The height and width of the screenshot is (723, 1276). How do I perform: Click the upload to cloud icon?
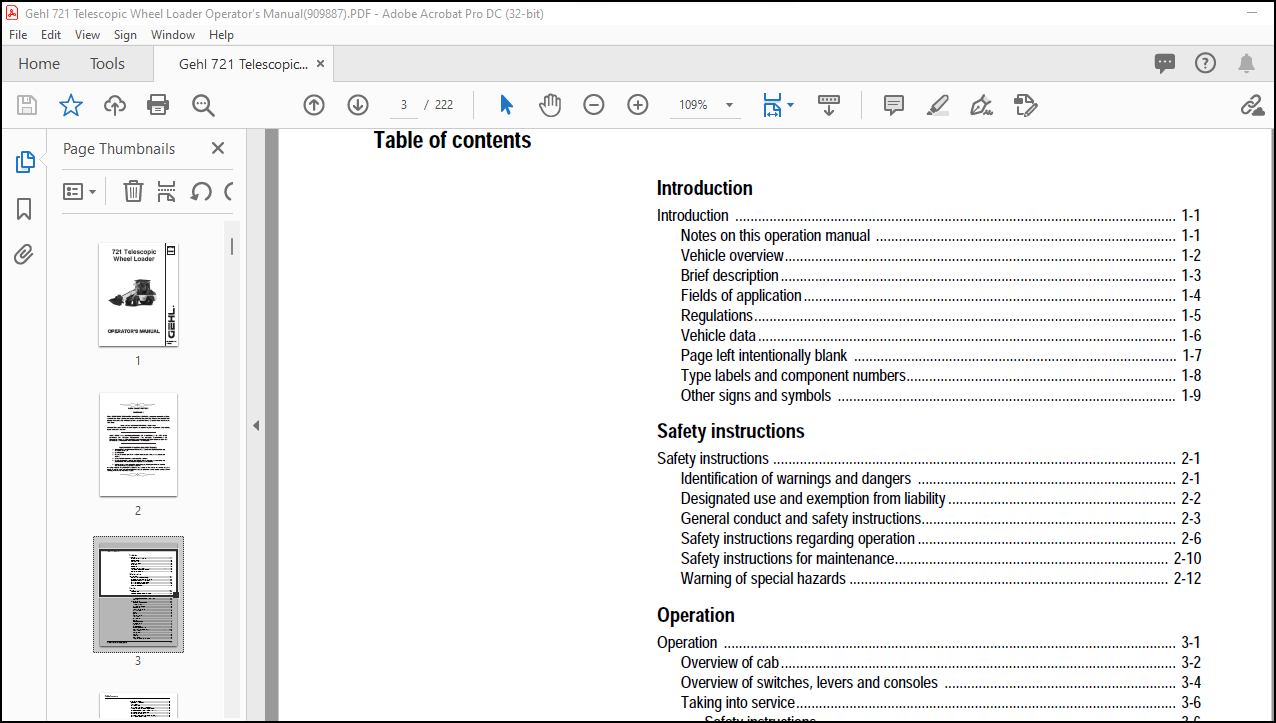click(115, 105)
